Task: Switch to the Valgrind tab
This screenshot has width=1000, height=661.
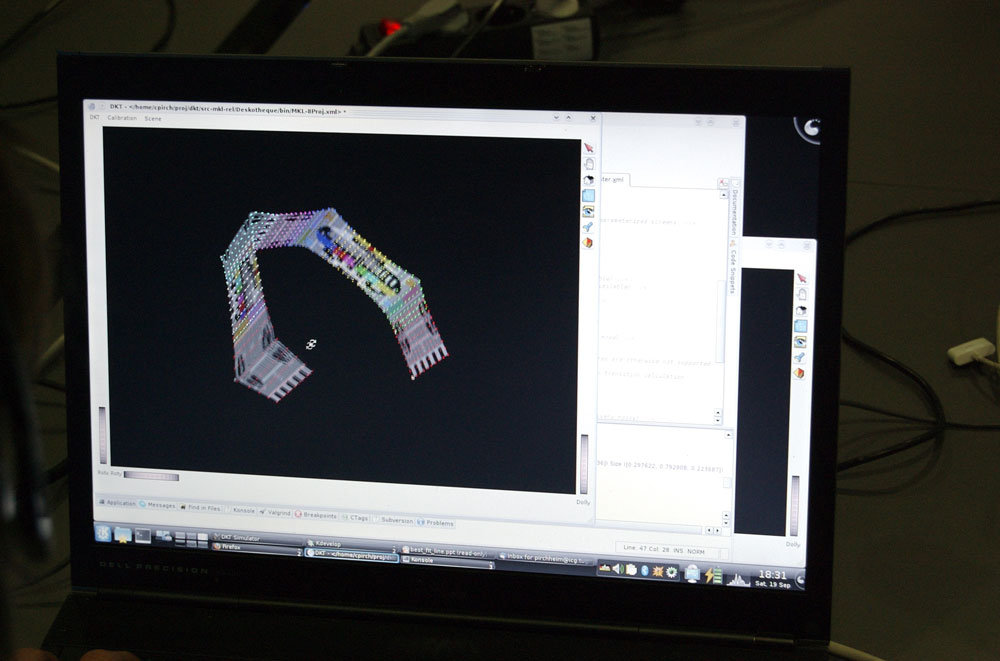Action: tap(276, 512)
